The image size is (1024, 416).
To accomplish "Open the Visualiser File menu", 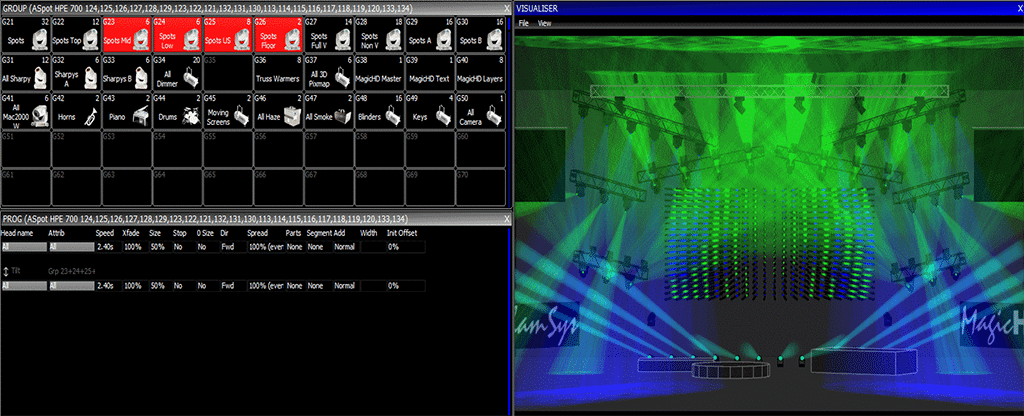I will [523, 22].
